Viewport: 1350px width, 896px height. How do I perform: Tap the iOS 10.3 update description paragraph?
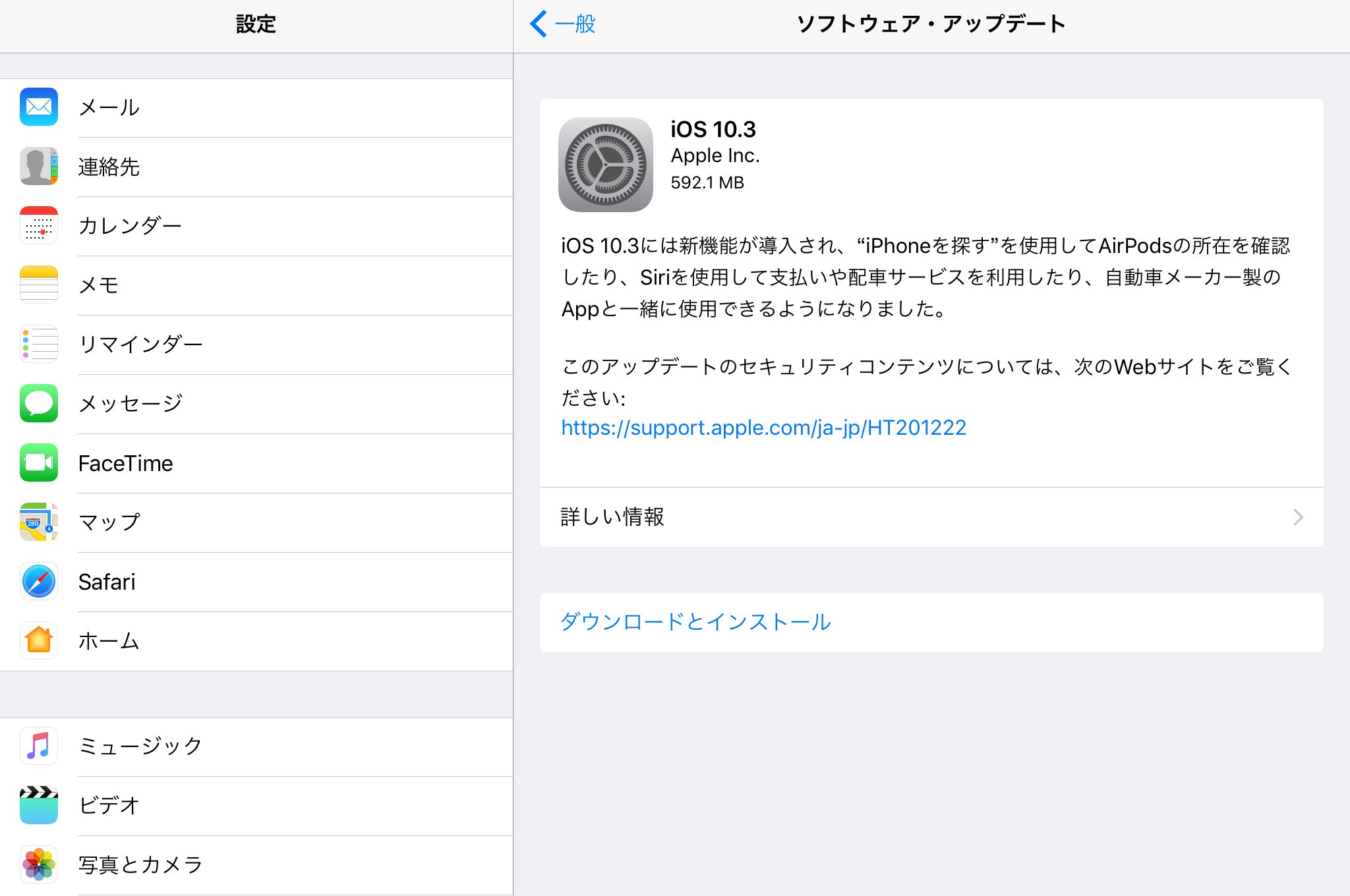click(925, 277)
